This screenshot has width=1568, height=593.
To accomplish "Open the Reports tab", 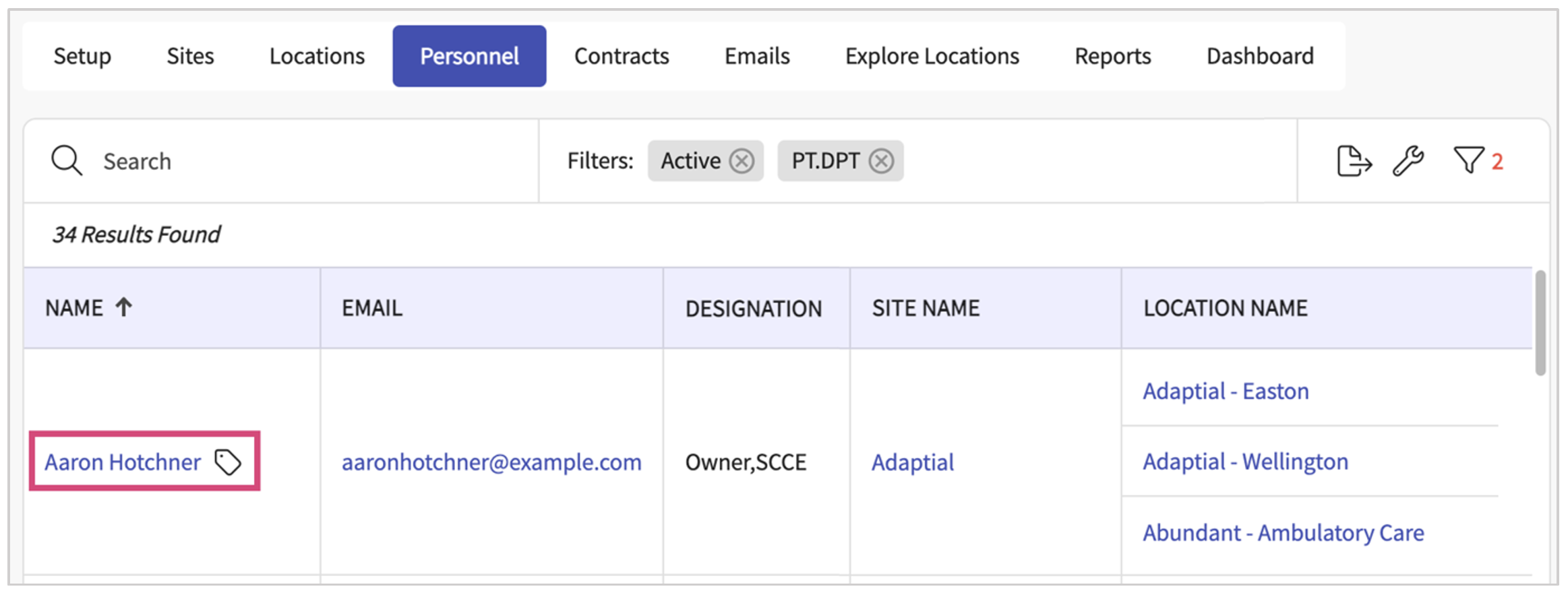I will pyautogui.click(x=1112, y=56).
